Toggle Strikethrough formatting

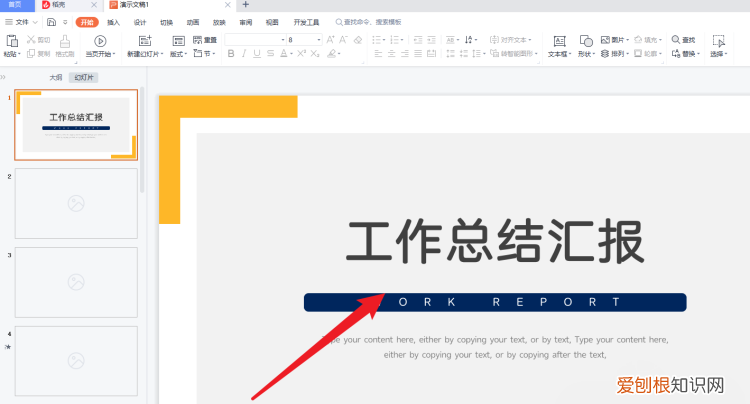(271, 54)
